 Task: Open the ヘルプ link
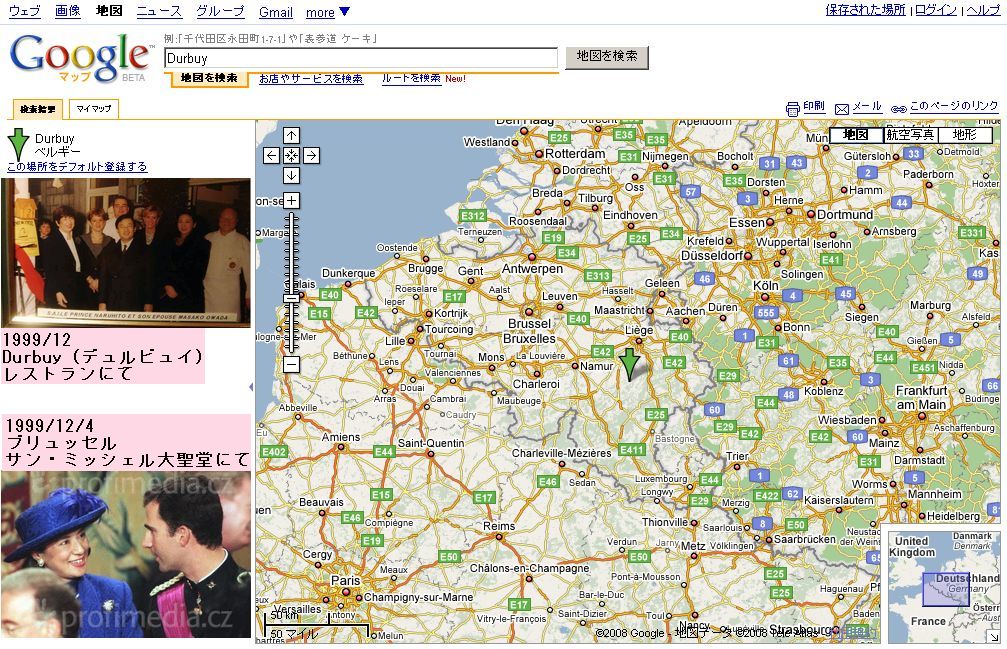(983, 10)
